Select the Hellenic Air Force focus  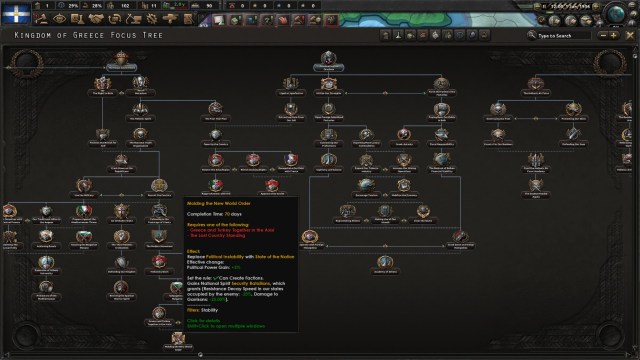pyautogui.click(x=536, y=86)
